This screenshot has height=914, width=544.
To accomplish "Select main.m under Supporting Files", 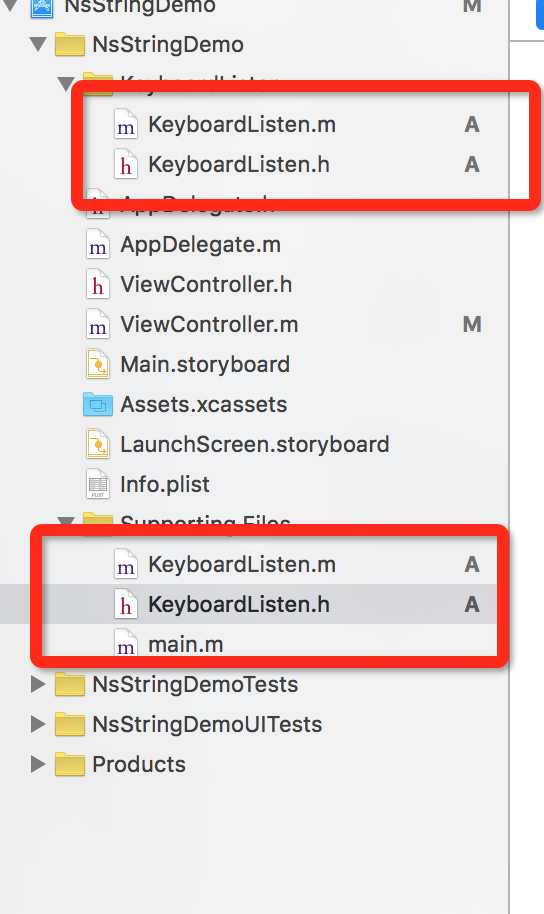I will pyautogui.click(x=185, y=645).
